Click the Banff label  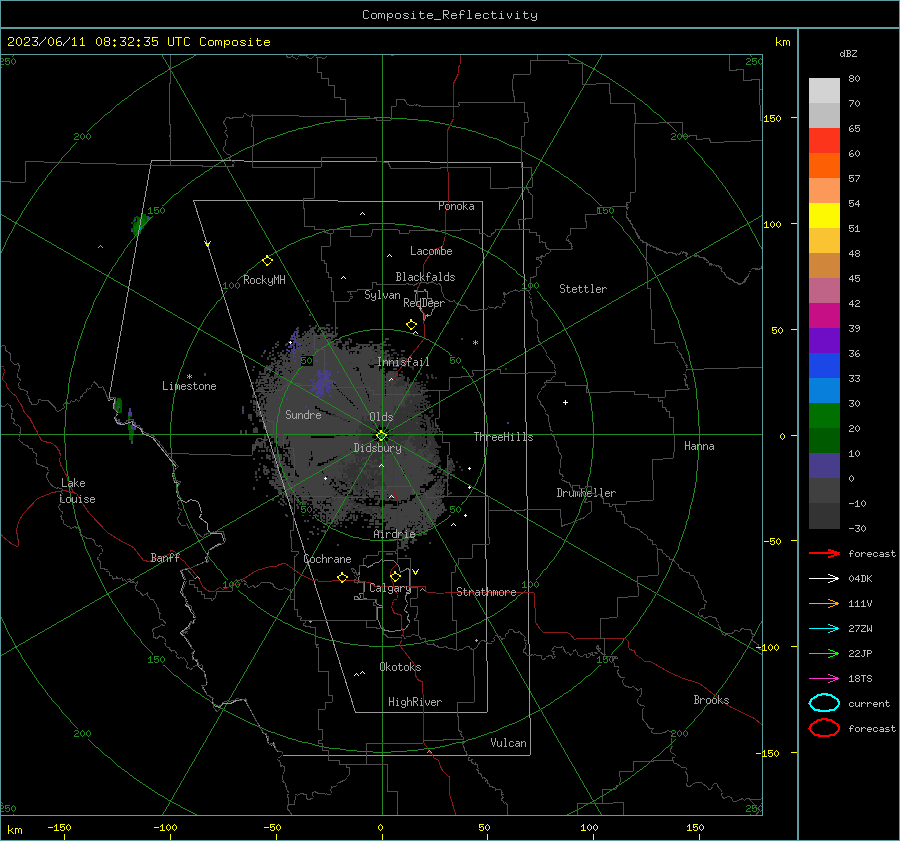pyautogui.click(x=165, y=557)
